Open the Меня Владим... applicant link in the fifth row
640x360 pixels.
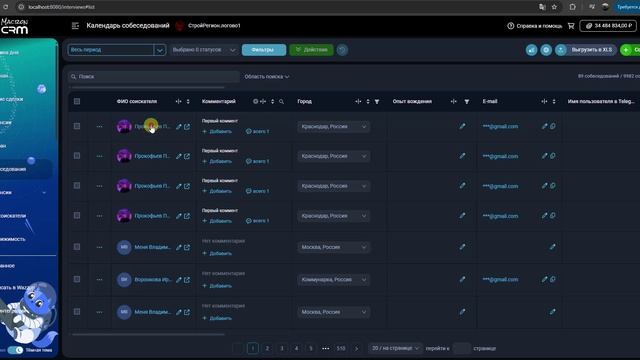click(153, 247)
